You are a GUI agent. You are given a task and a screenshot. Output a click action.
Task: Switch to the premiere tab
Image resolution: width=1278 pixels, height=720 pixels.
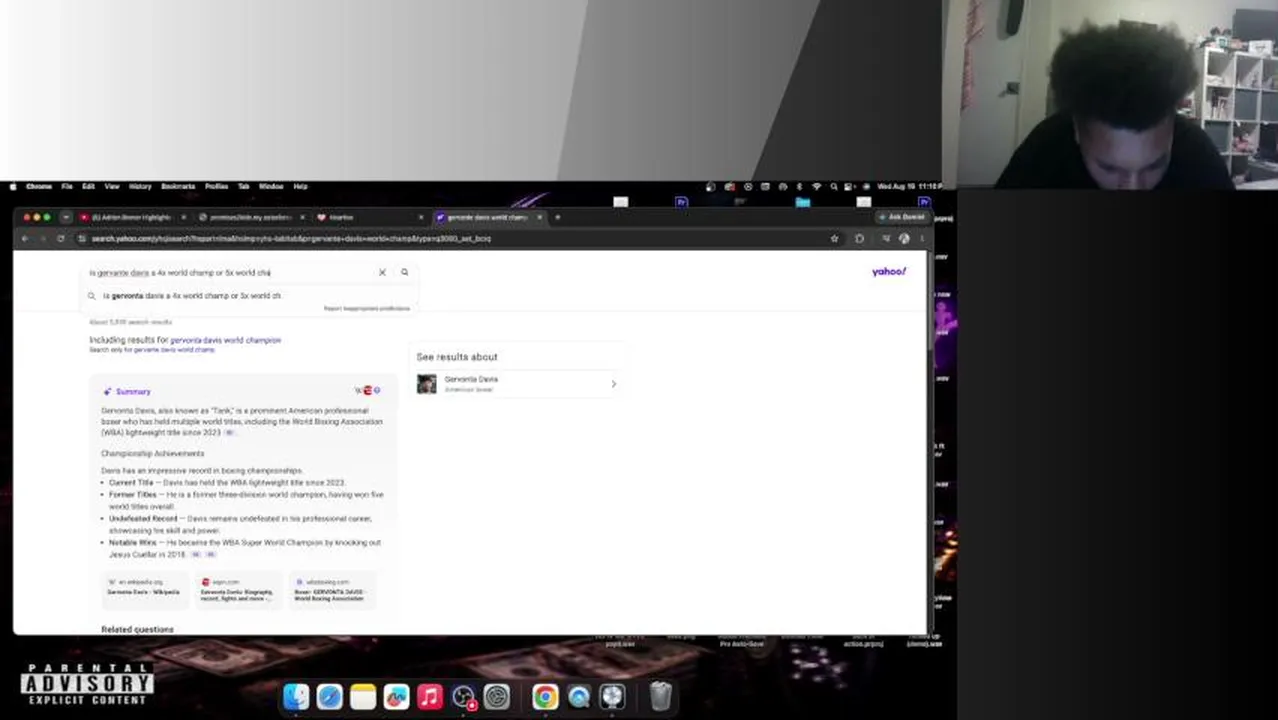click(x=250, y=217)
